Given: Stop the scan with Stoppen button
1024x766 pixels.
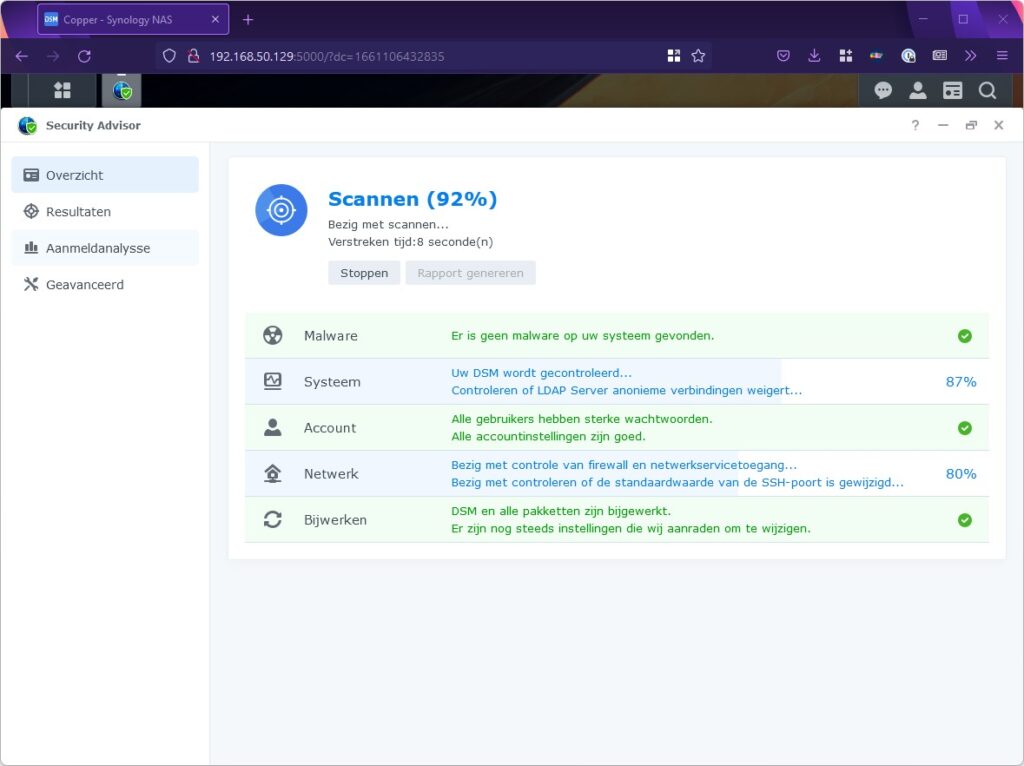Looking at the screenshot, I should click(364, 273).
